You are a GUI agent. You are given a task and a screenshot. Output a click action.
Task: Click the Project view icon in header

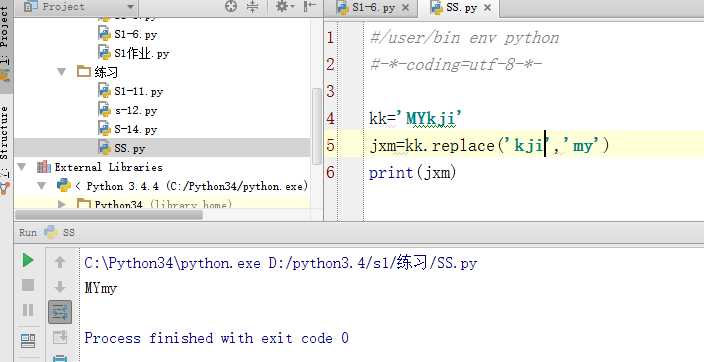tap(30, 6)
